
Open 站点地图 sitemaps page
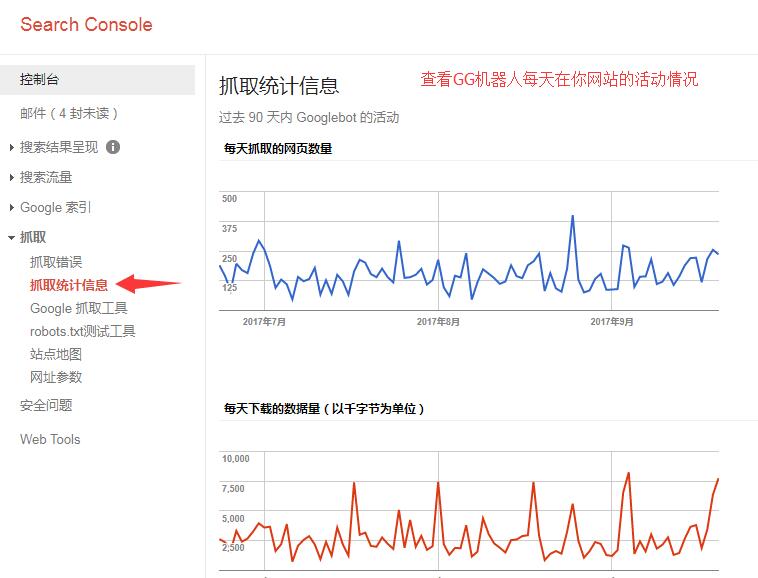[56, 354]
